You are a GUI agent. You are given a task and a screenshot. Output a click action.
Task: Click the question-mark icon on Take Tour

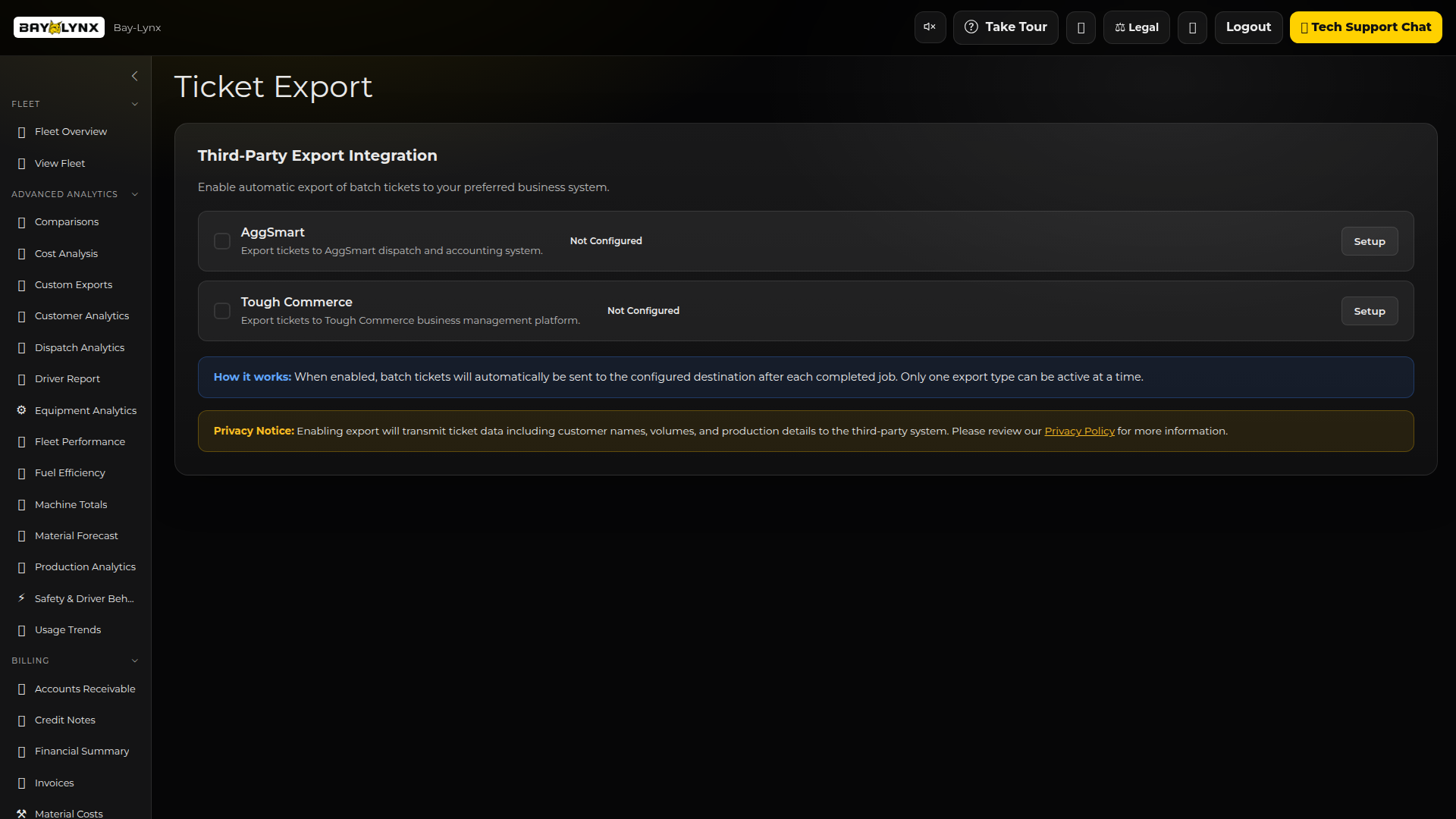[971, 27]
